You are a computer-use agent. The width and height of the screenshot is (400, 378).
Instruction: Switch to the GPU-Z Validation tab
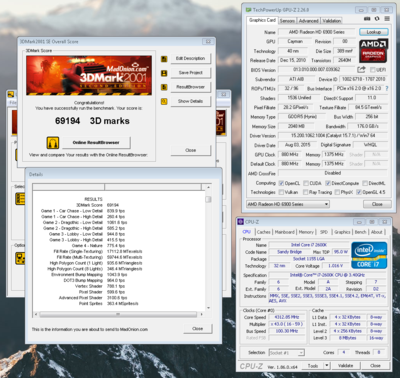point(332,21)
